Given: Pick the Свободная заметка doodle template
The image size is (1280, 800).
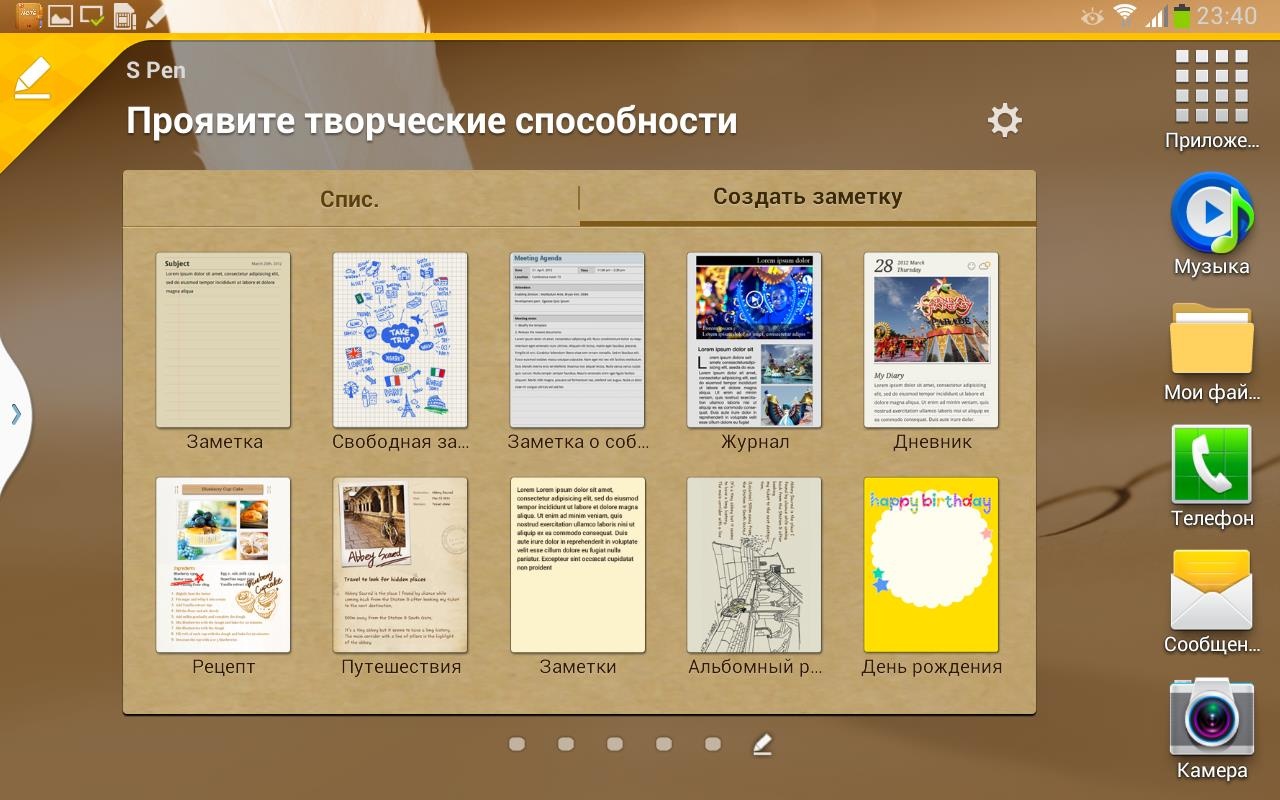Looking at the screenshot, I should point(400,340).
